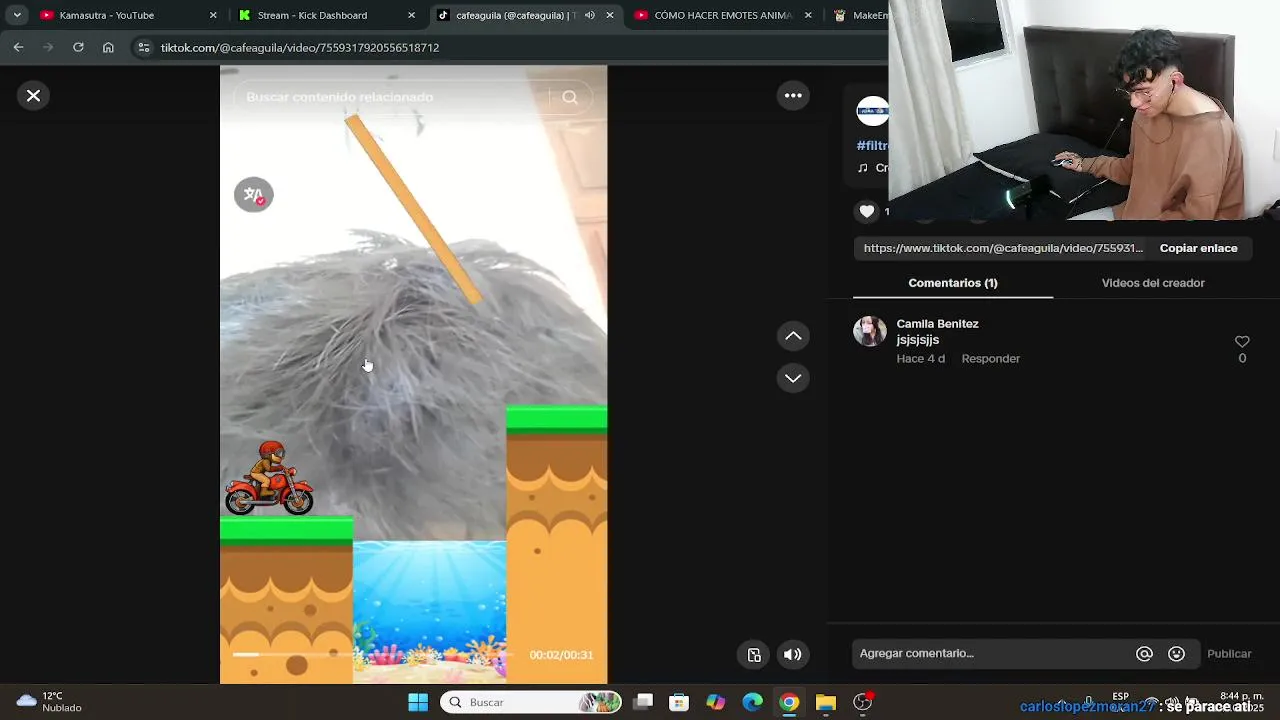The width and height of the screenshot is (1280, 720).
Task: Close the 'Kamasutra - YouTube' tab
Action: [x=213, y=15]
